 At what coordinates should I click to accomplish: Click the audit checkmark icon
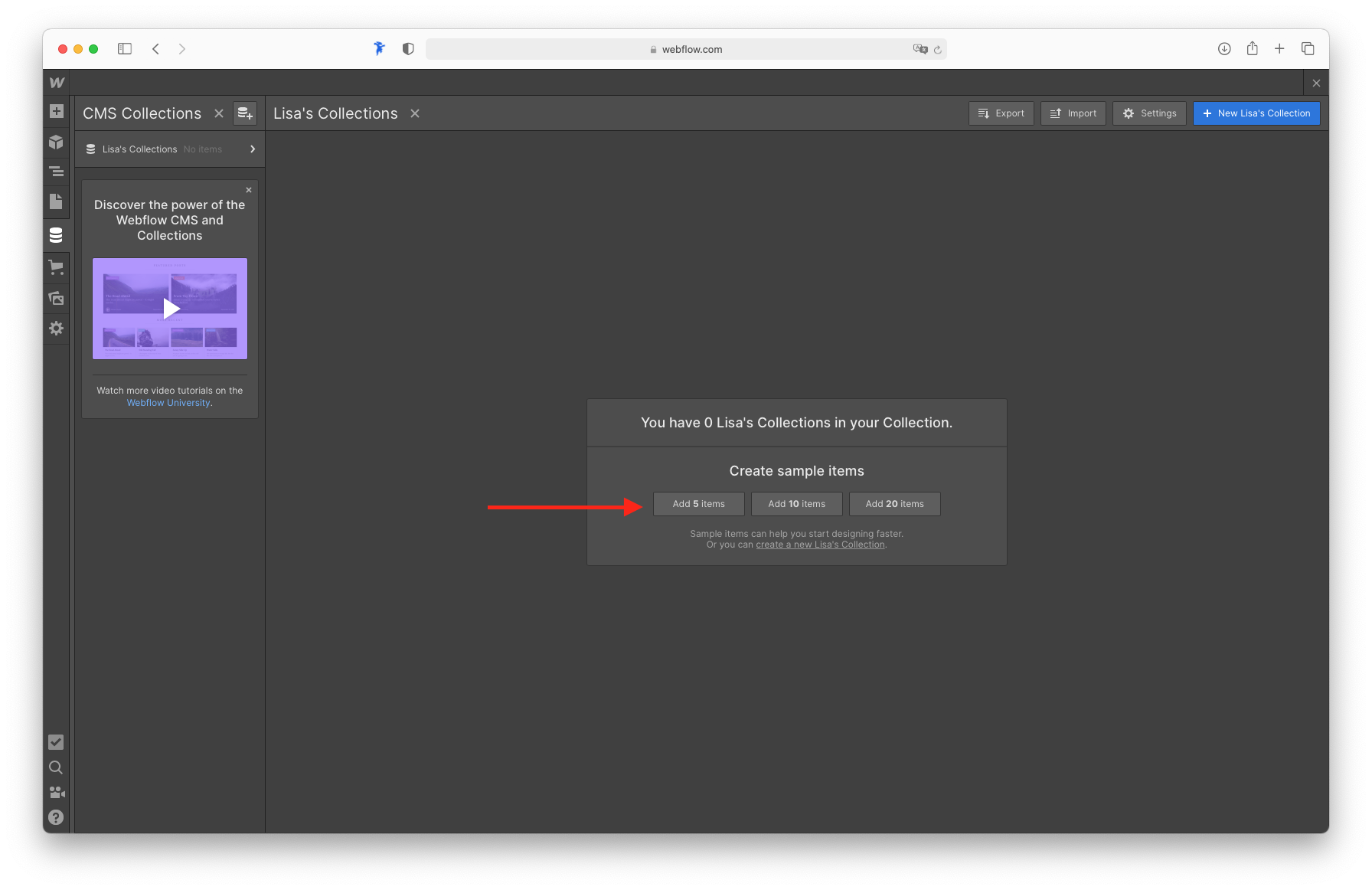(56, 742)
